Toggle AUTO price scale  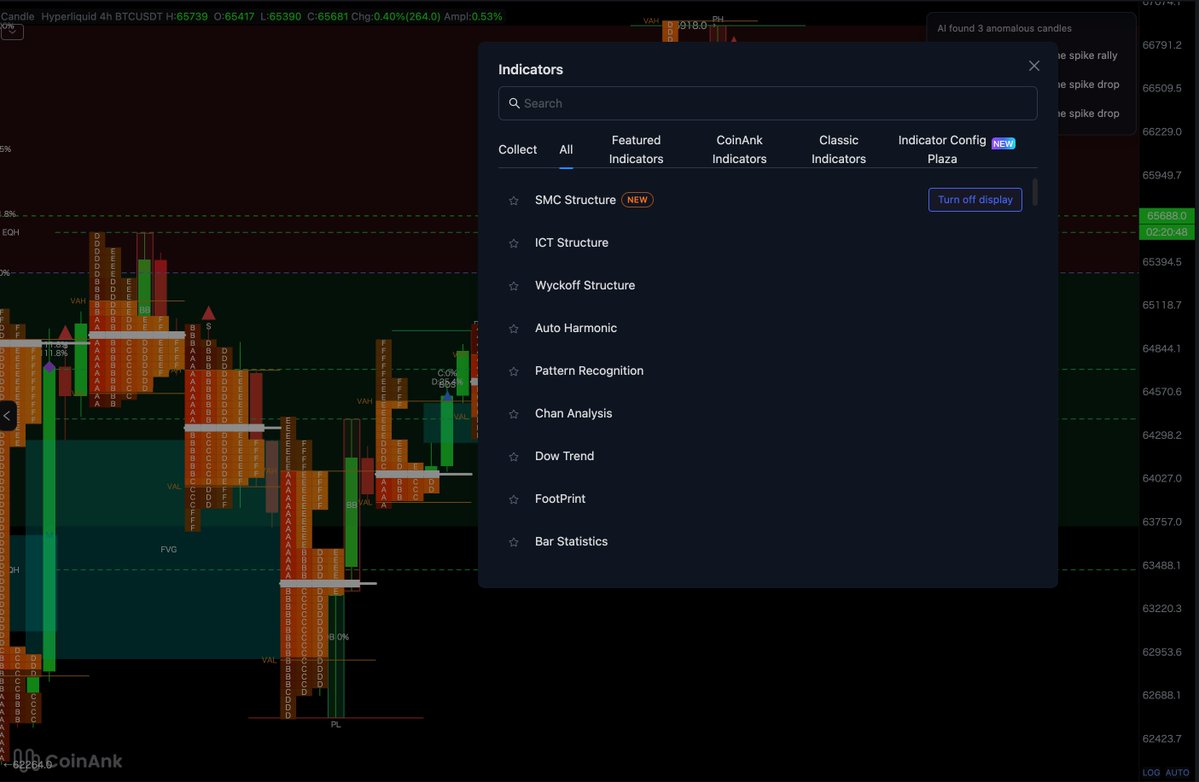[x=1177, y=773]
